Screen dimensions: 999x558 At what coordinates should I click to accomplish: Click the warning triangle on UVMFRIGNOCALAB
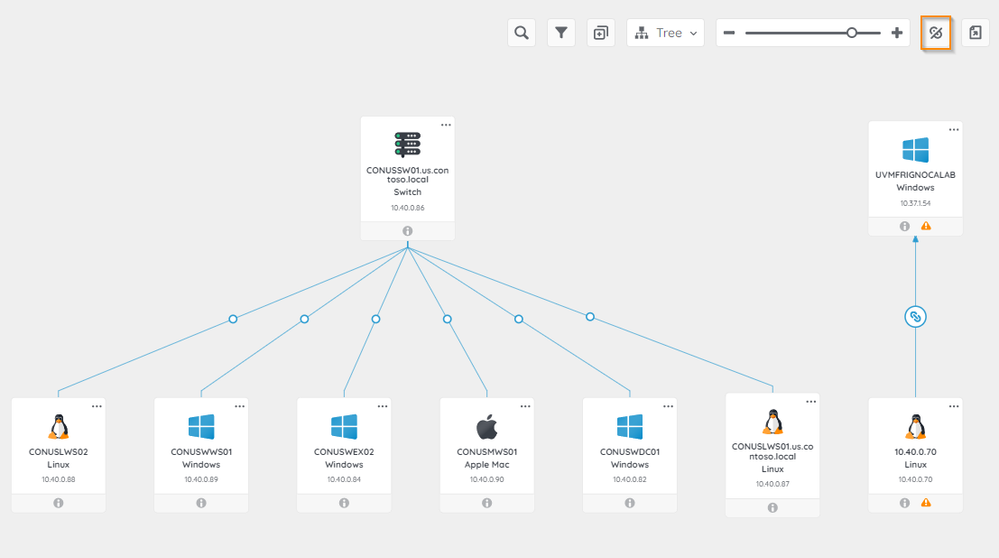[x=926, y=227]
